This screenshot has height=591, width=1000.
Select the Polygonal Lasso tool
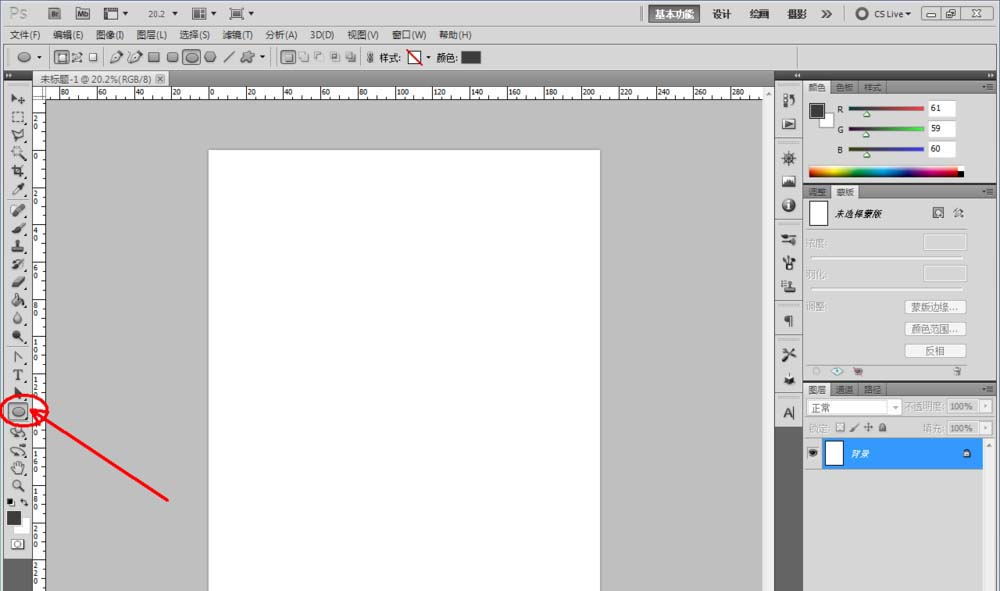(x=18, y=135)
